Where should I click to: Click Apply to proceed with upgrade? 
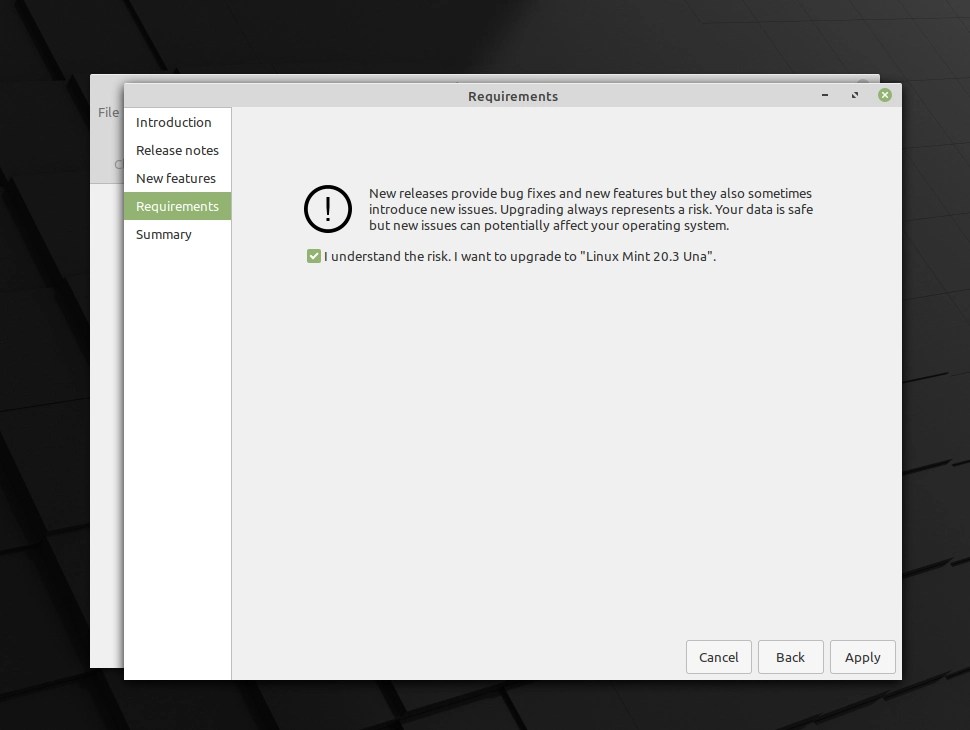pos(862,657)
